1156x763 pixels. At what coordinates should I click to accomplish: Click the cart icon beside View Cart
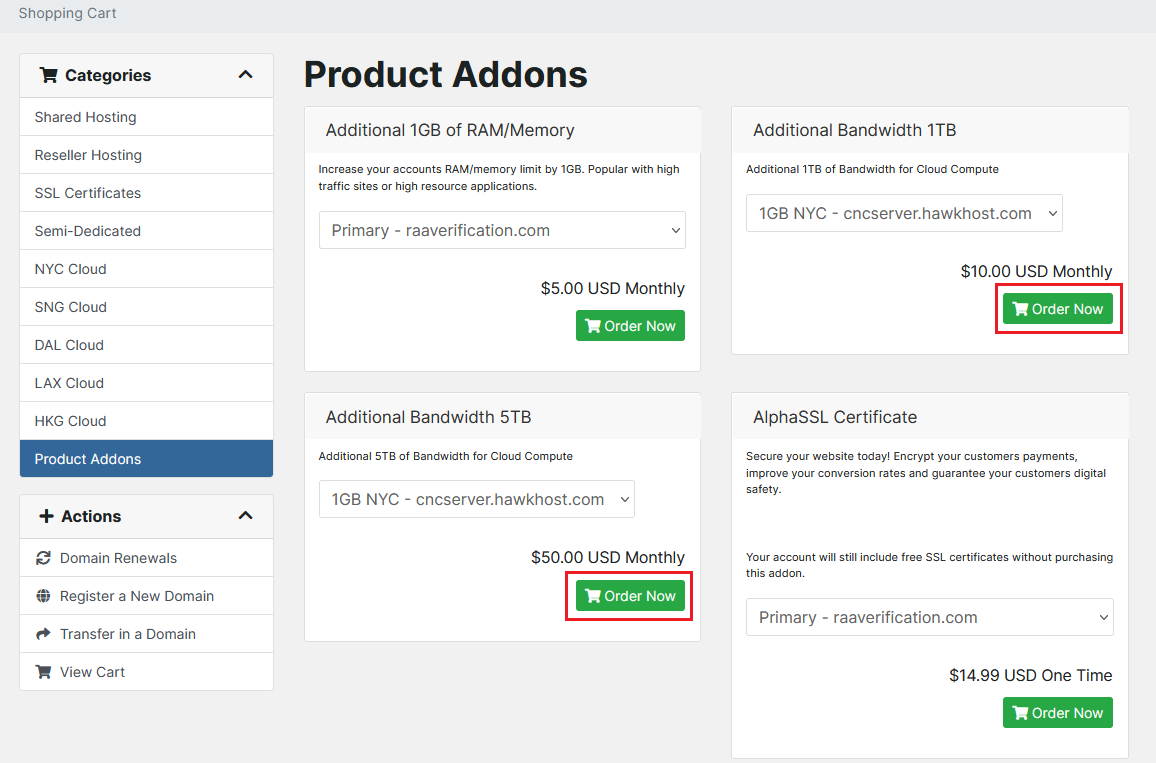[x=43, y=672]
